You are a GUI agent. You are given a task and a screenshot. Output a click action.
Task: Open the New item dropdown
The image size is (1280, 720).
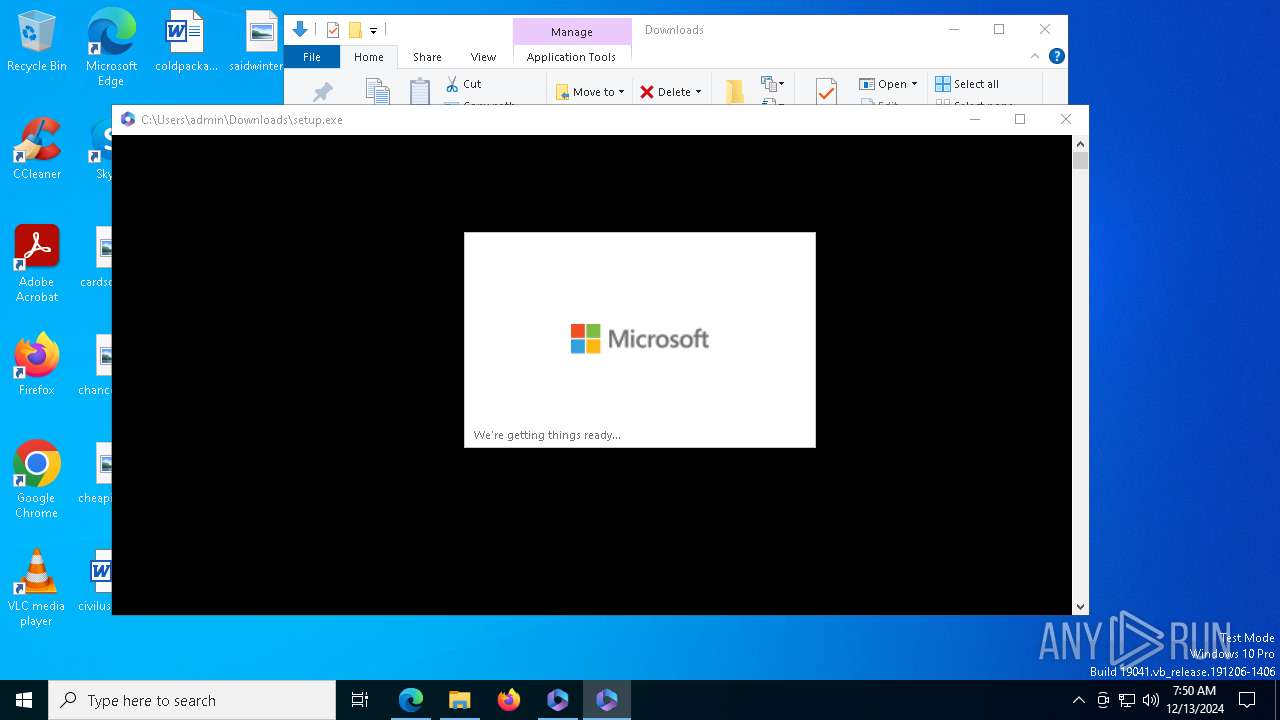772,84
